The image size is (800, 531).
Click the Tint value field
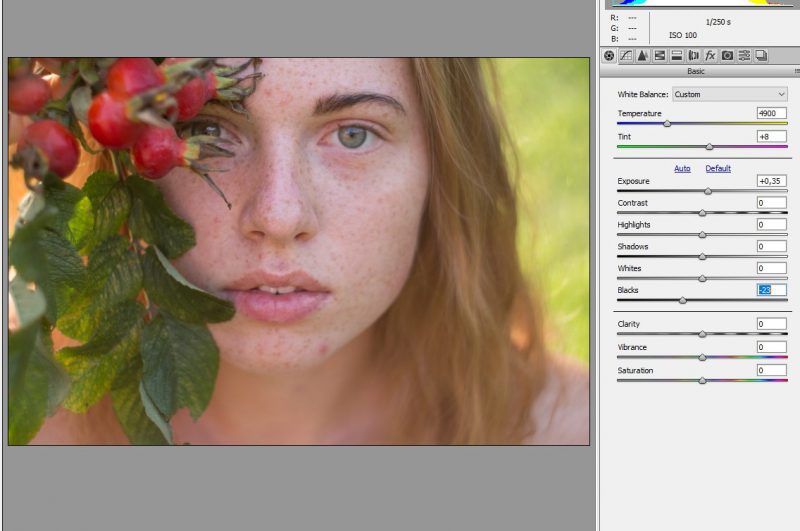point(771,136)
